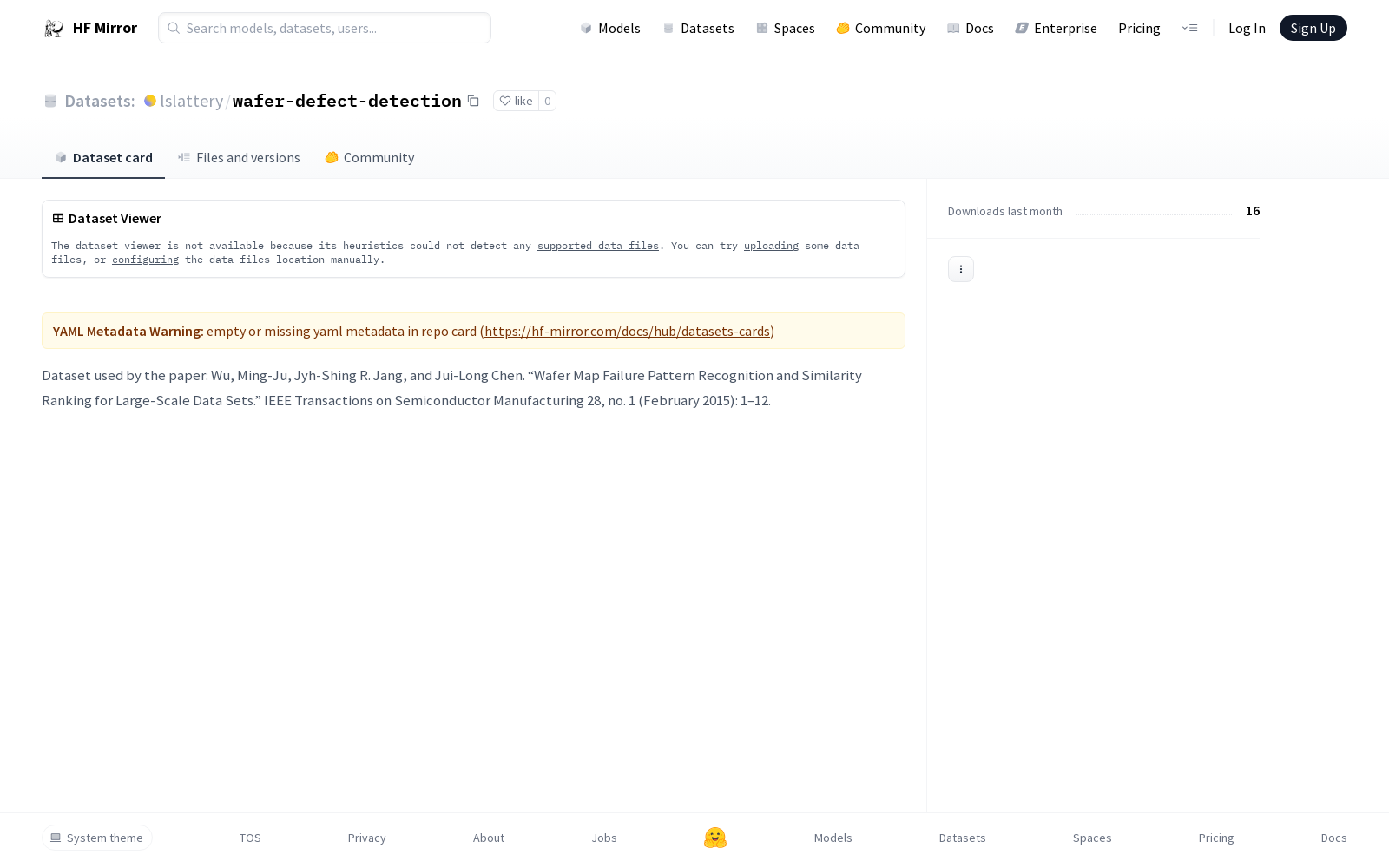1389x868 pixels.
Task: Click the HF Mirror logo
Action: coord(90,28)
